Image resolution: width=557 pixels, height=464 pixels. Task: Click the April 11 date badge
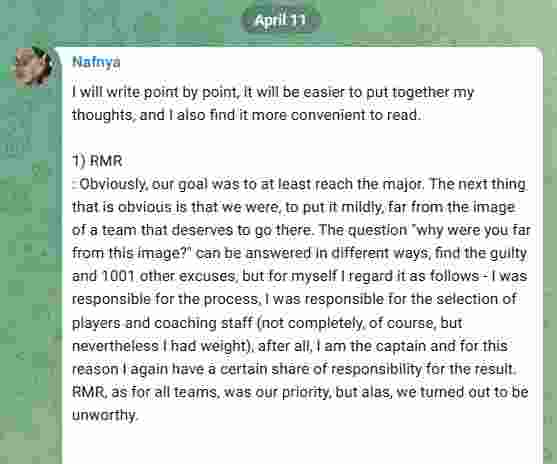[x=280, y=20]
